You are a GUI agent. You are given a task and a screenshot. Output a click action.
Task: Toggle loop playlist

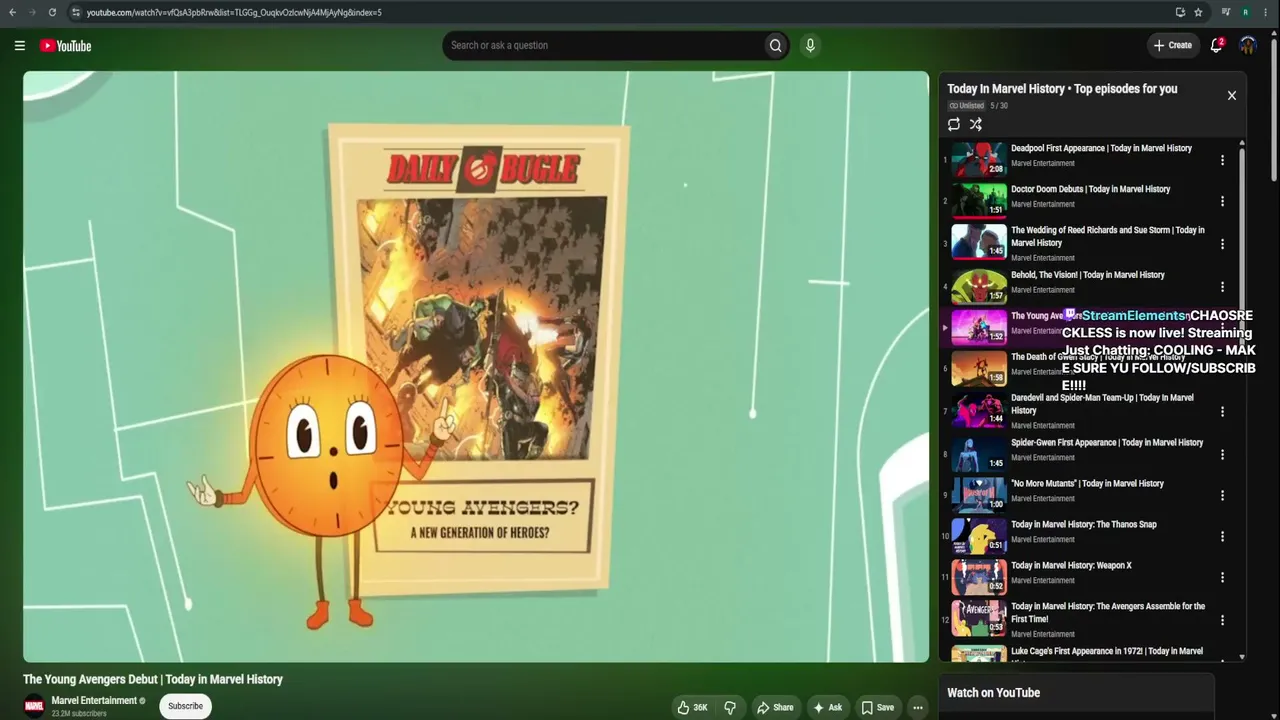953,124
